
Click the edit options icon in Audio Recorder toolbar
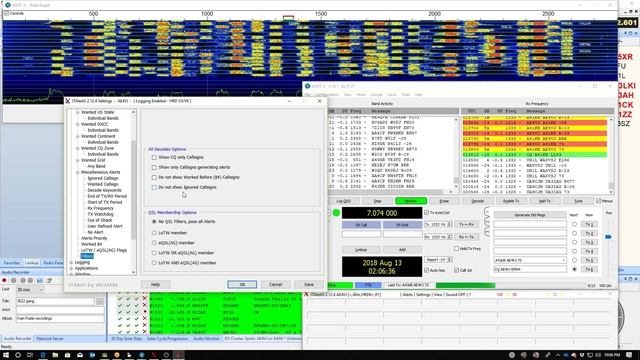(x=49, y=280)
